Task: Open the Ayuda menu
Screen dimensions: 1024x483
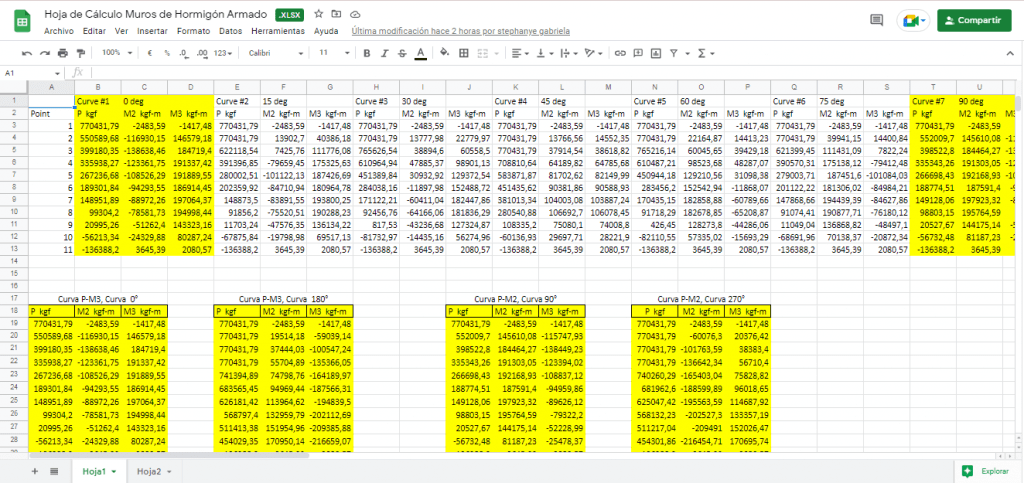Action: (x=326, y=31)
